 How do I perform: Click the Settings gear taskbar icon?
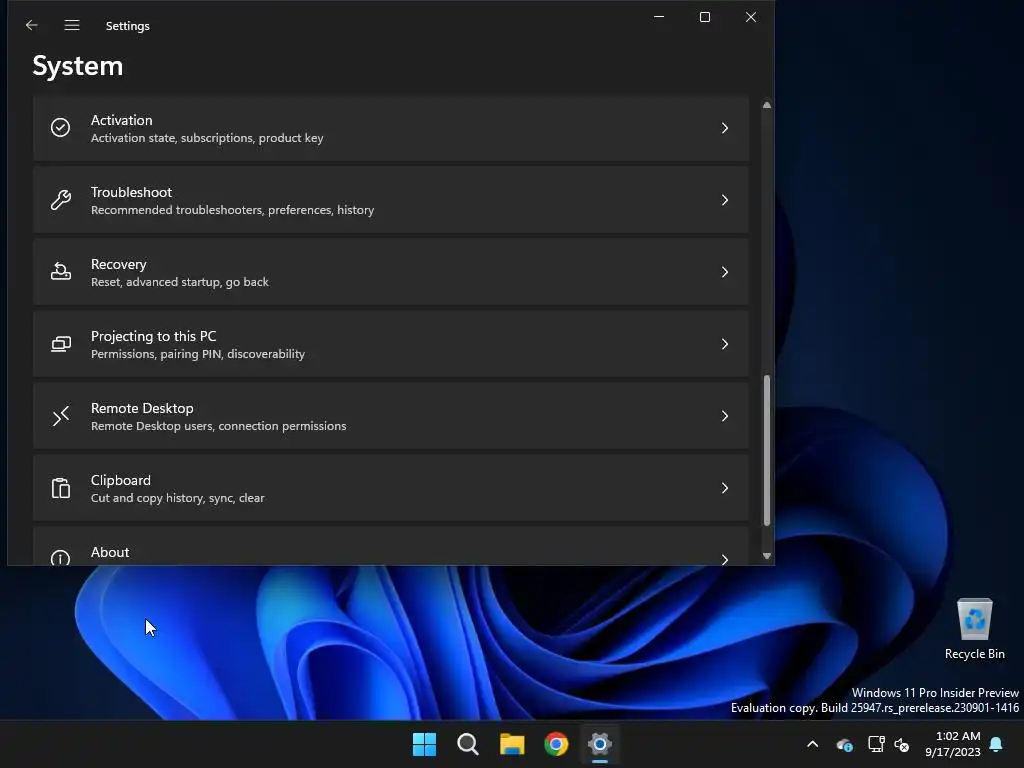[600, 744]
